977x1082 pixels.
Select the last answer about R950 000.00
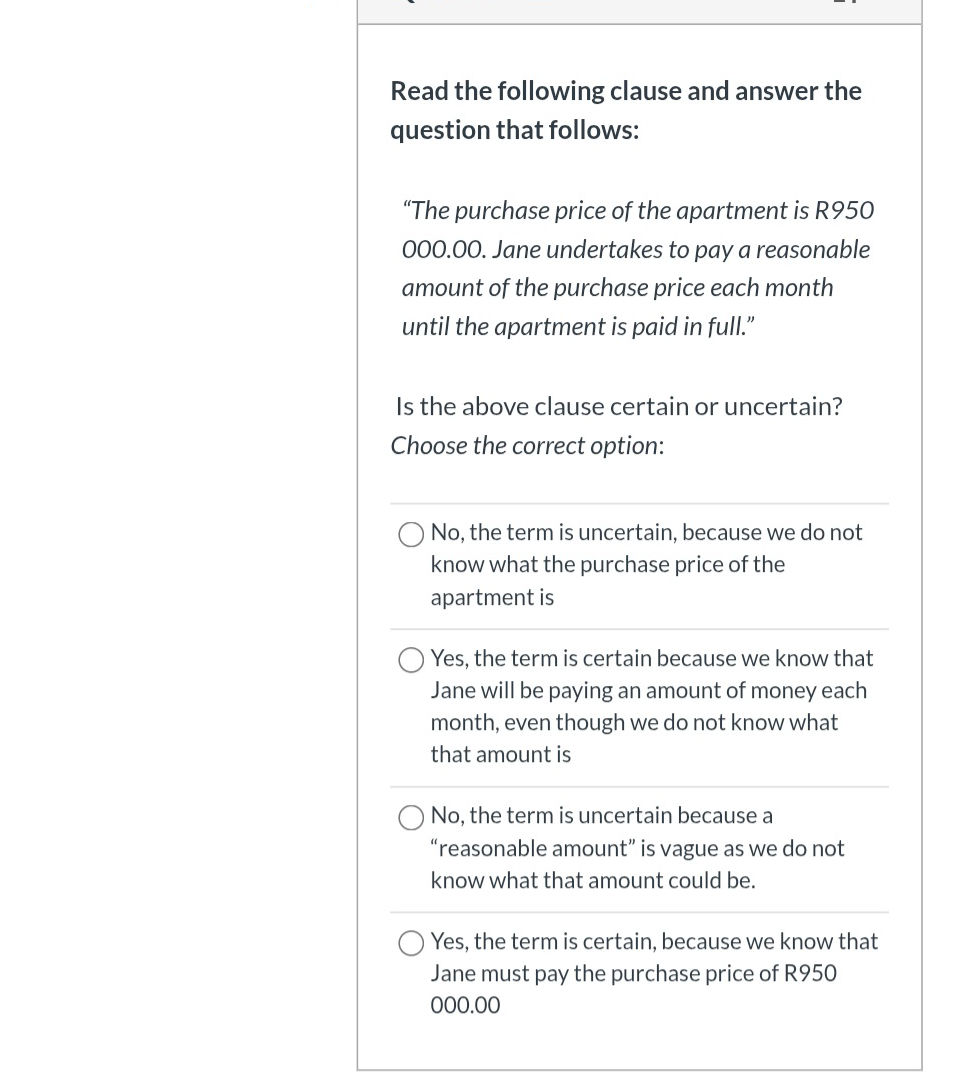(410, 943)
